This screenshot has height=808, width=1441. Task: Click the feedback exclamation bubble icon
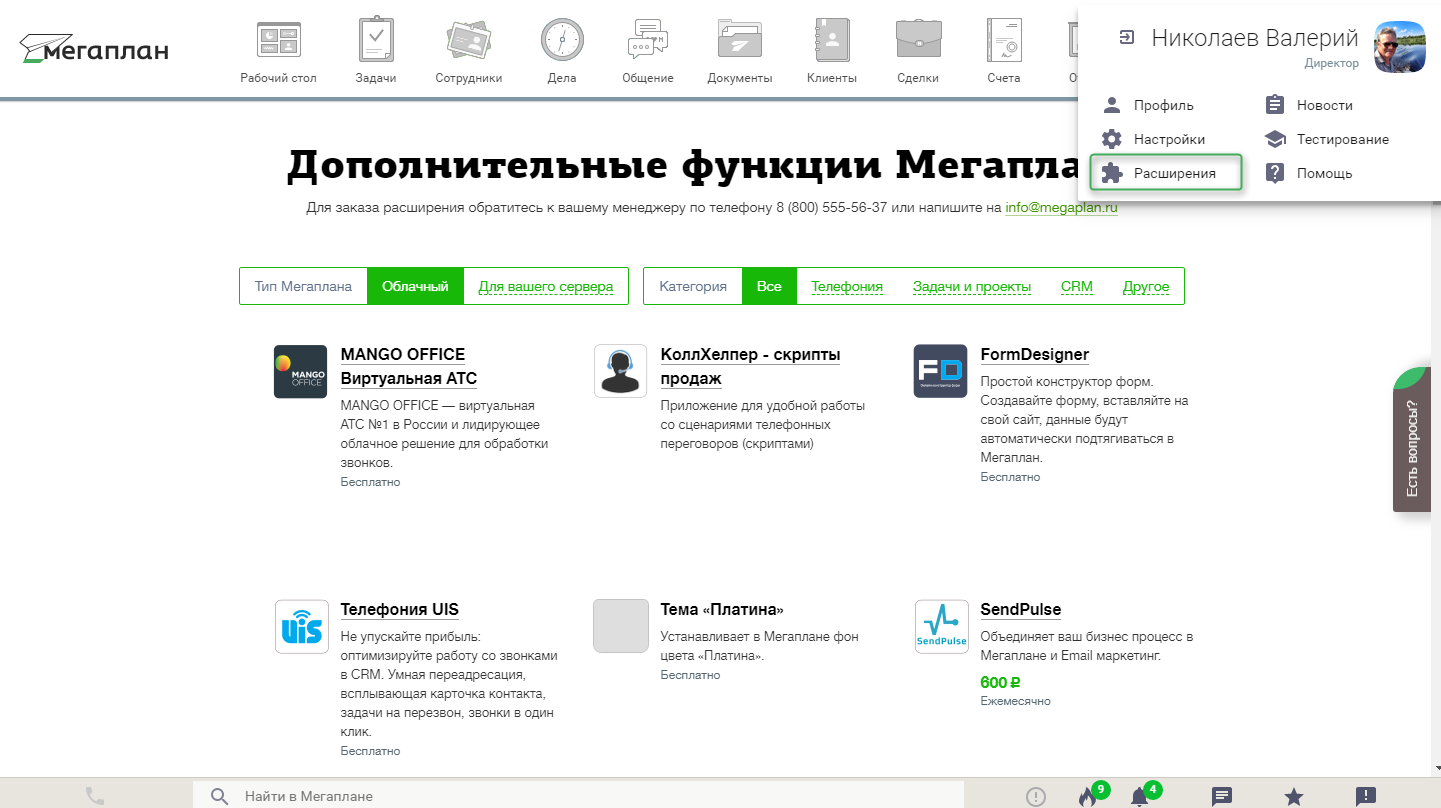click(x=1366, y=796)
